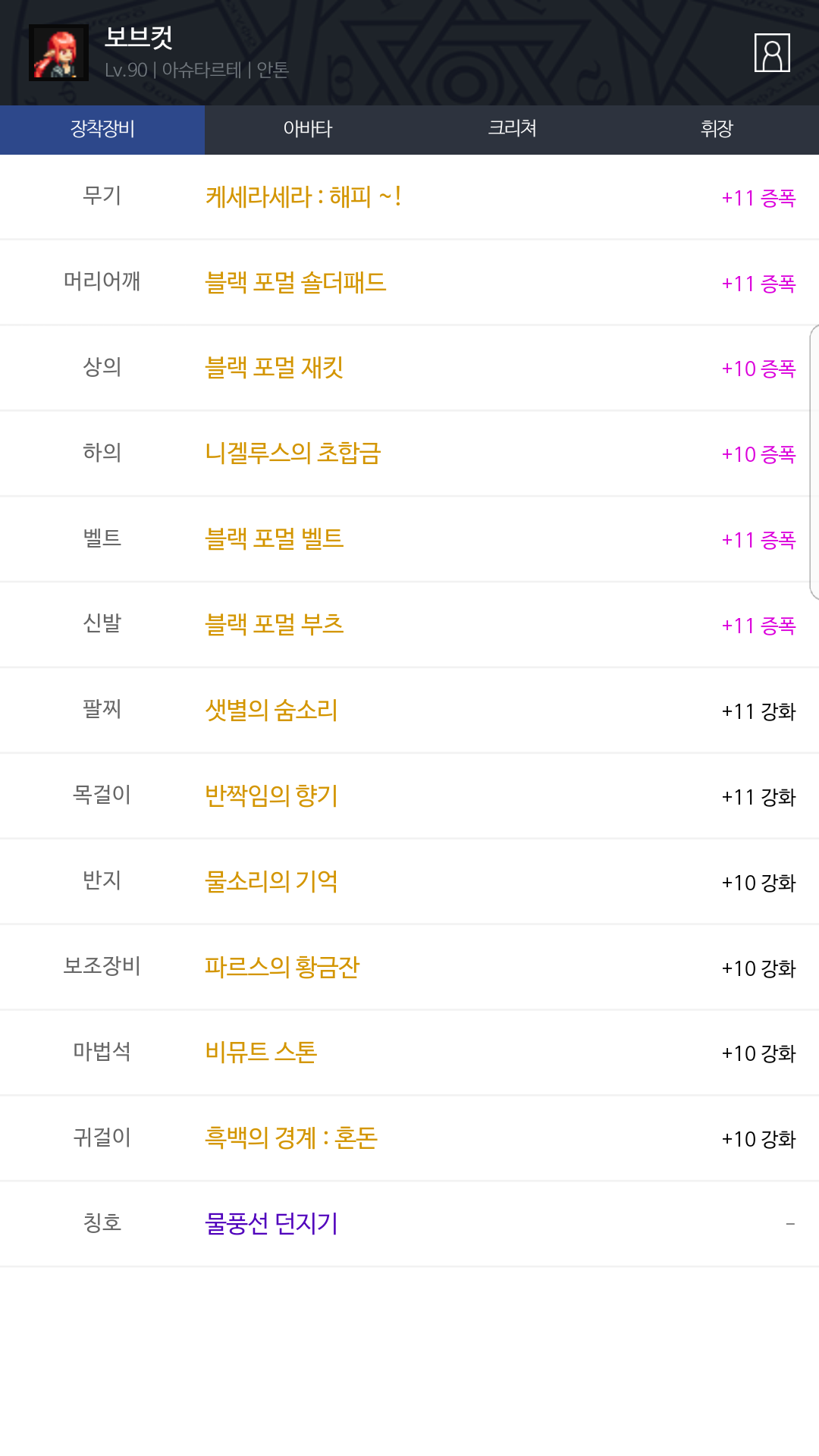Click necklace item 반짝임의 향기

pyautogui.click(x=271, y=796)
